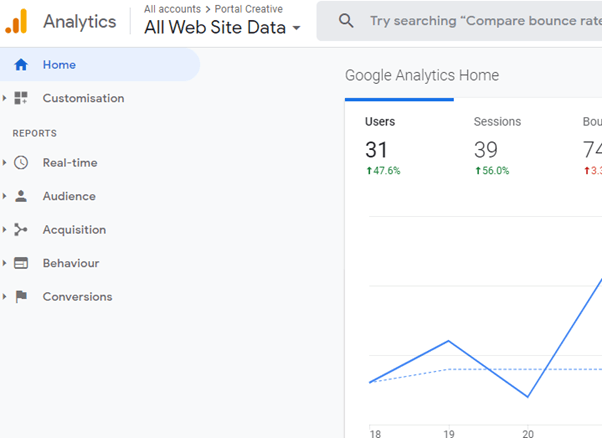The height and width of the screenshot is (438, 602).
Task: Click the chart line peak at 19
Action: pos(448,340)
